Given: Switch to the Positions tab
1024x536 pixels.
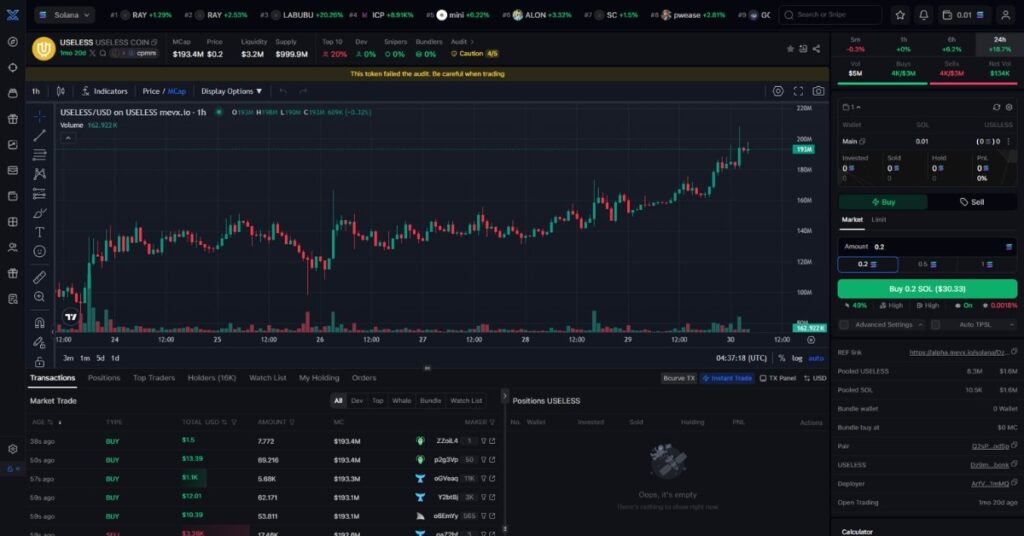Looking at the screenshot, I should [104, 378].
